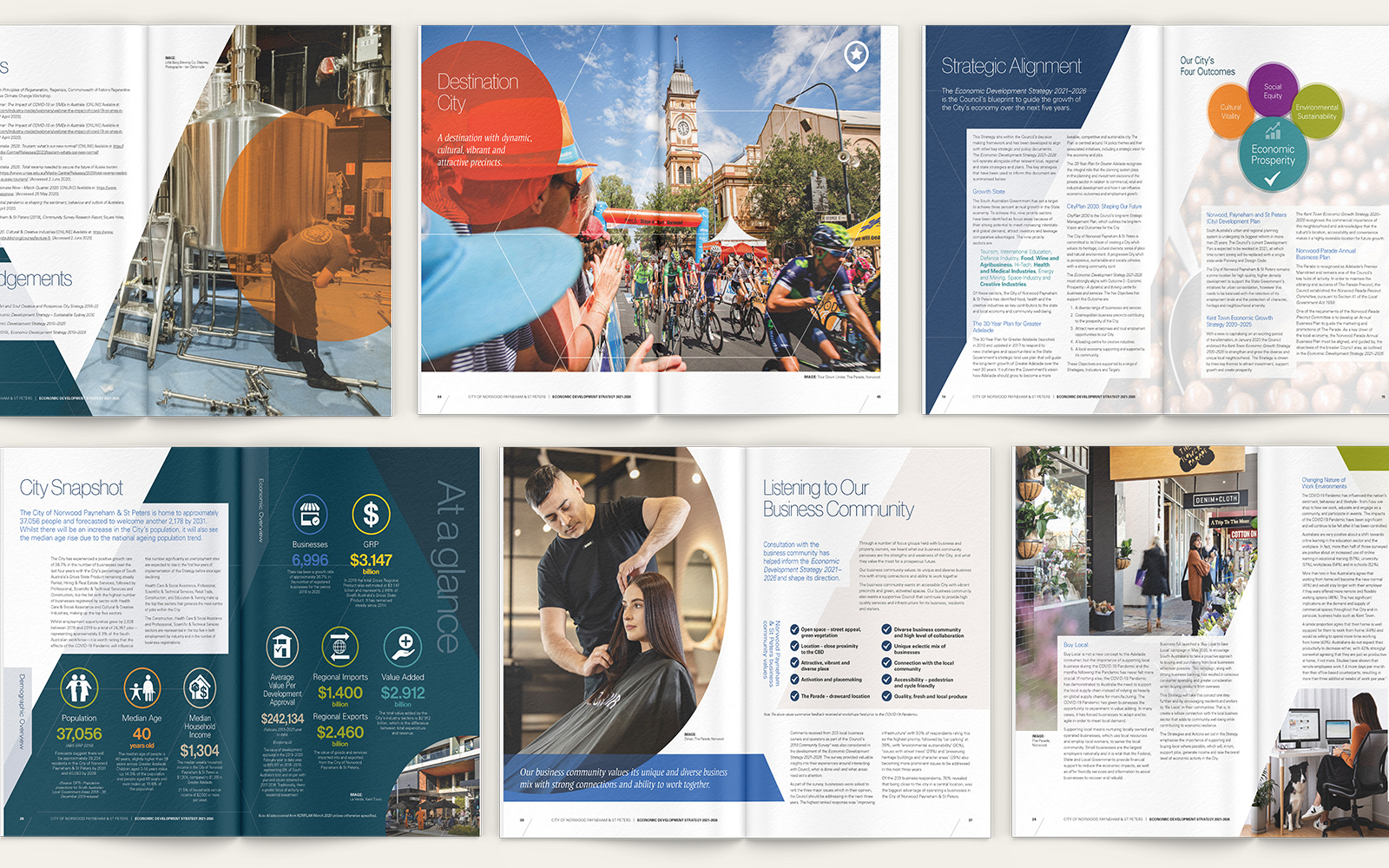
Task: Click the white checkmark under Economic Prosperity
Action: coord(1272,179)
